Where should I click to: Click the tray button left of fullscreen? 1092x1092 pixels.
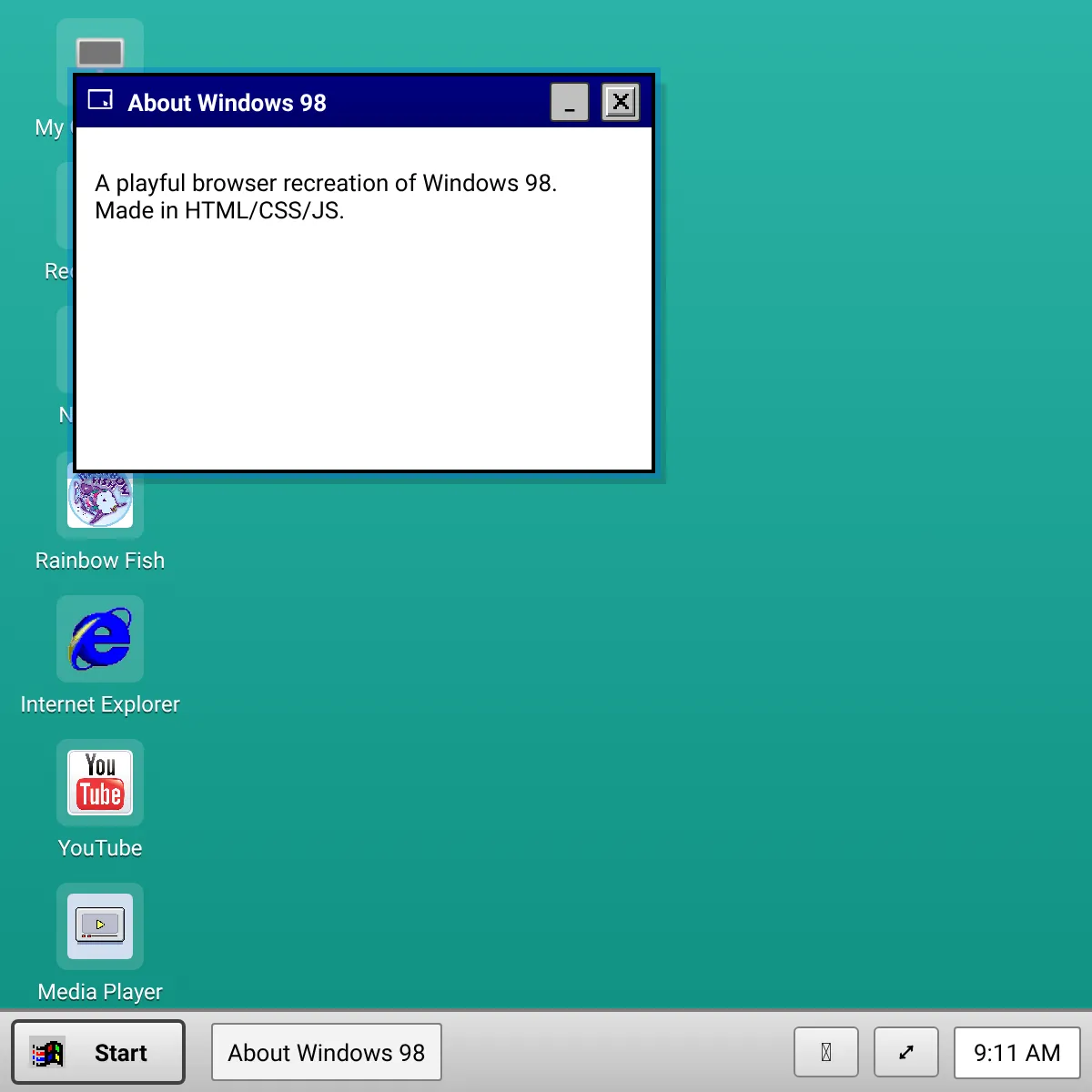826,1053
